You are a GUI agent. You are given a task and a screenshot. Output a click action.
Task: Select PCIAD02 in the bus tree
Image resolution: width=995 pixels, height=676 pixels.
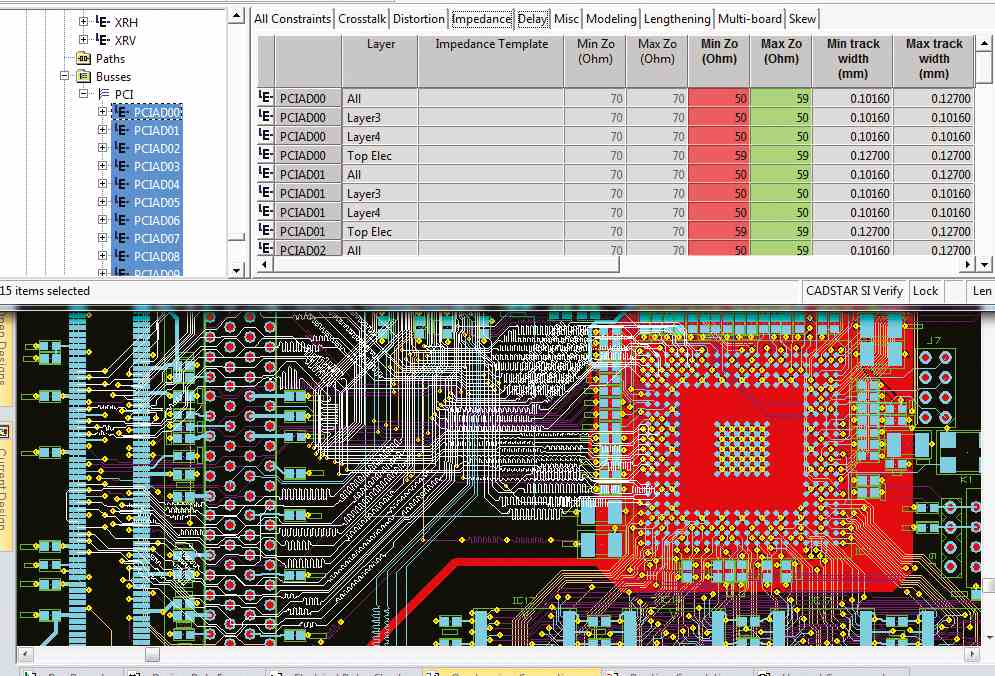(157, 148)
